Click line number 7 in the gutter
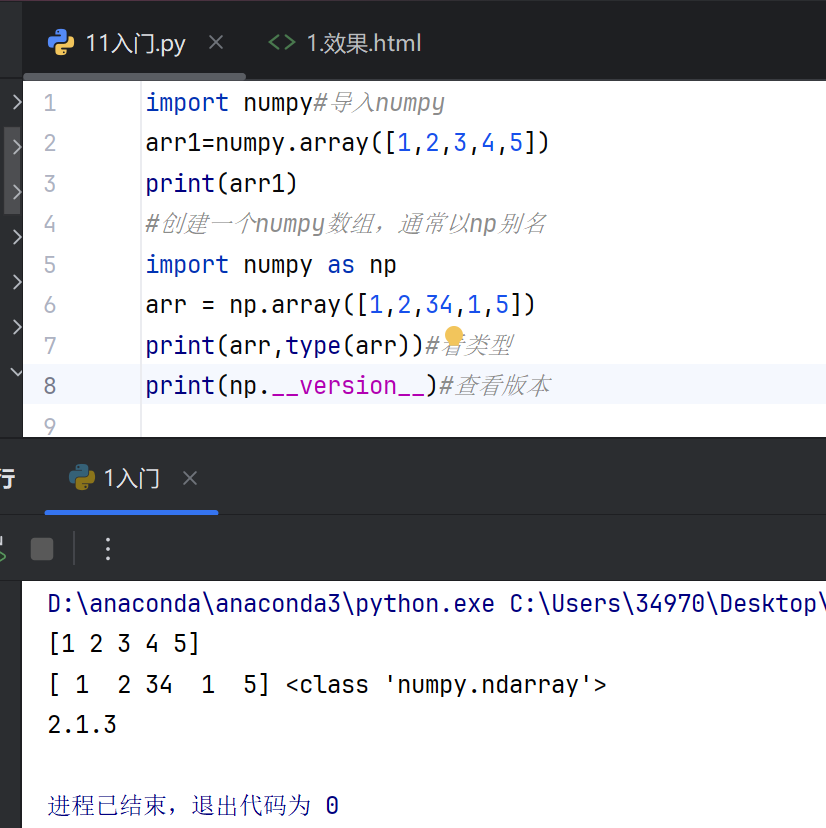The image size is (826, 828). (x=50, y=346)
